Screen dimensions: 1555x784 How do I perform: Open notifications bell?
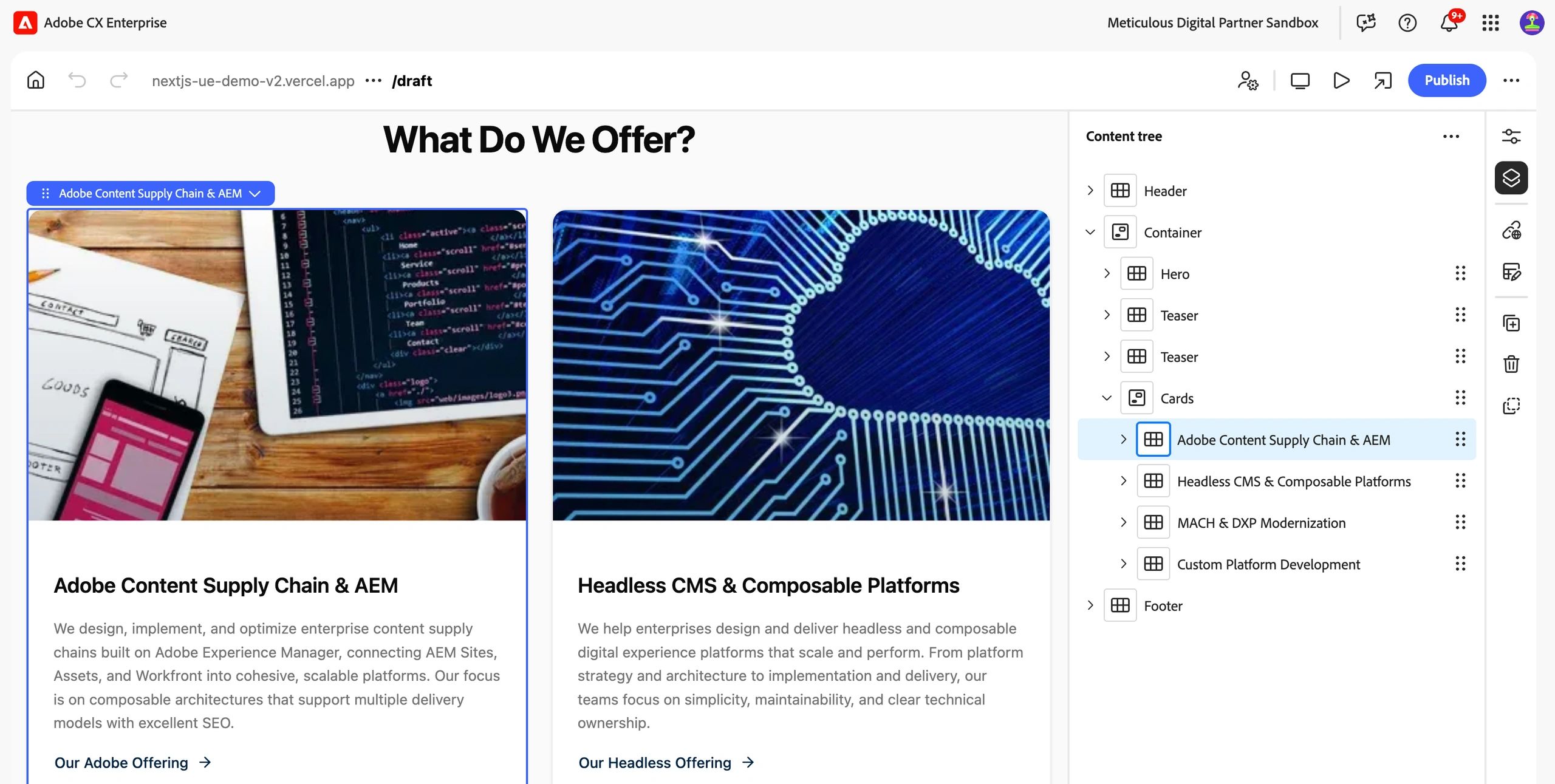click(1449, 23)
